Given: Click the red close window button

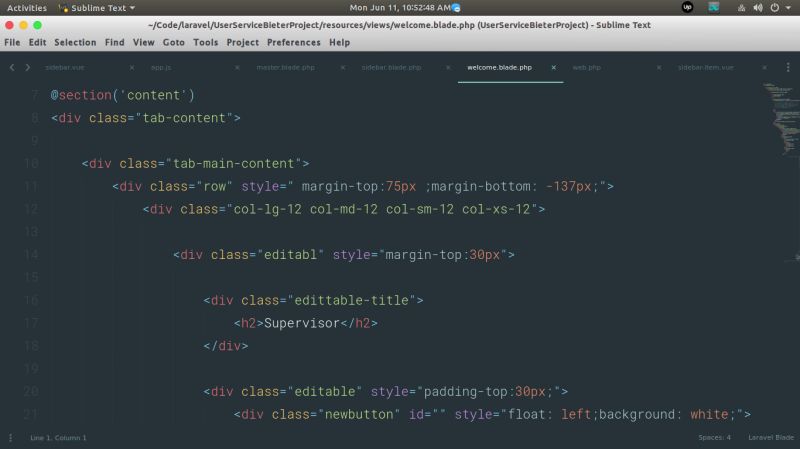Looking at the screenshot, I should click(9, 25).
